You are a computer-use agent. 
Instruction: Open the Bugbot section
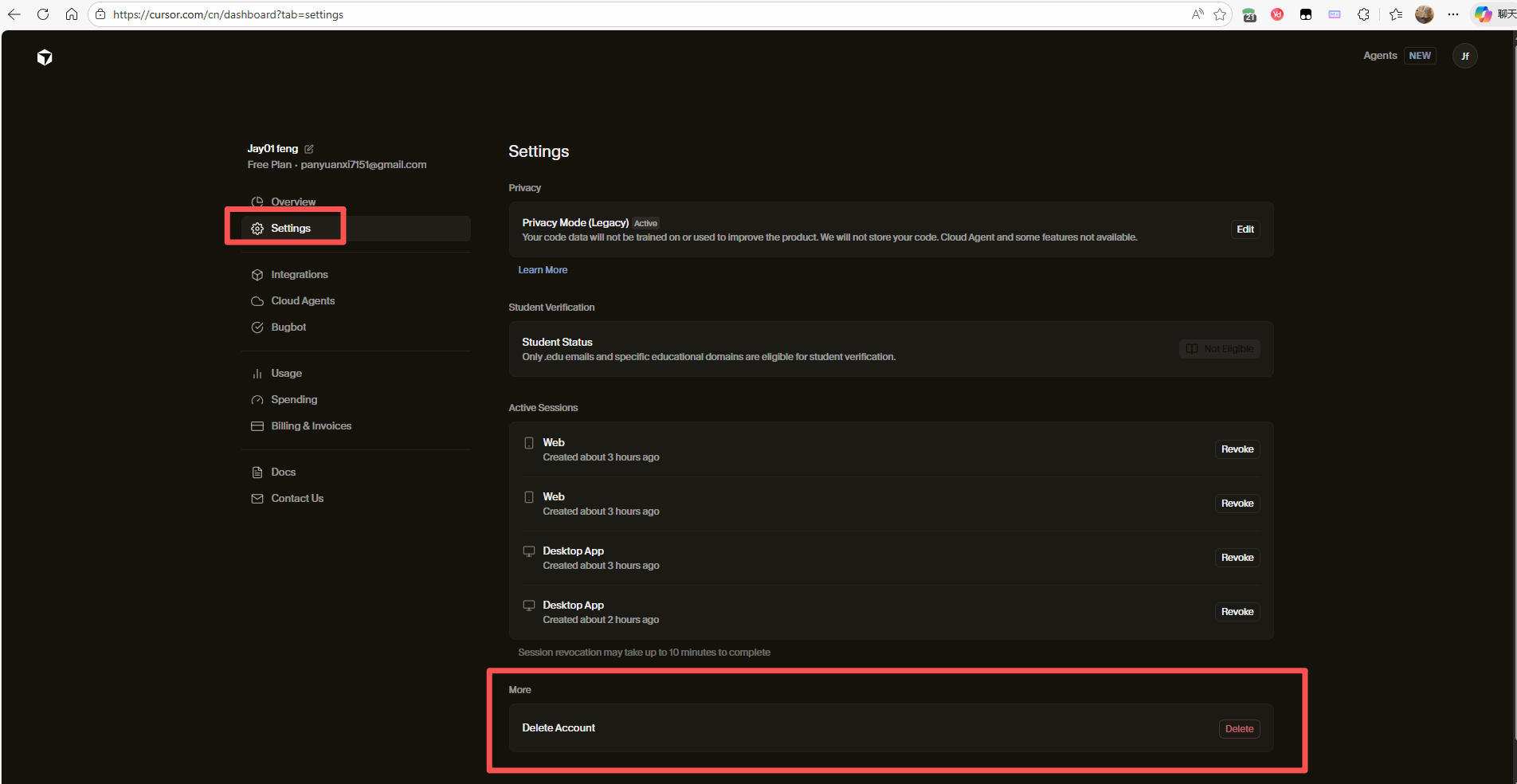288,327
